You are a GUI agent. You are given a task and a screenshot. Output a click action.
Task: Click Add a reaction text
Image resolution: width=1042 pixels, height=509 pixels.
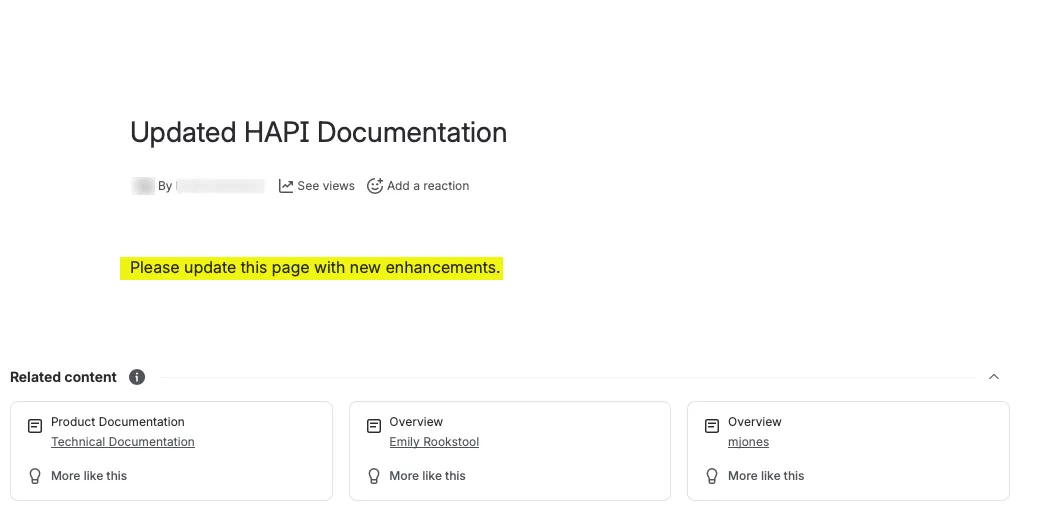[428, 186]
